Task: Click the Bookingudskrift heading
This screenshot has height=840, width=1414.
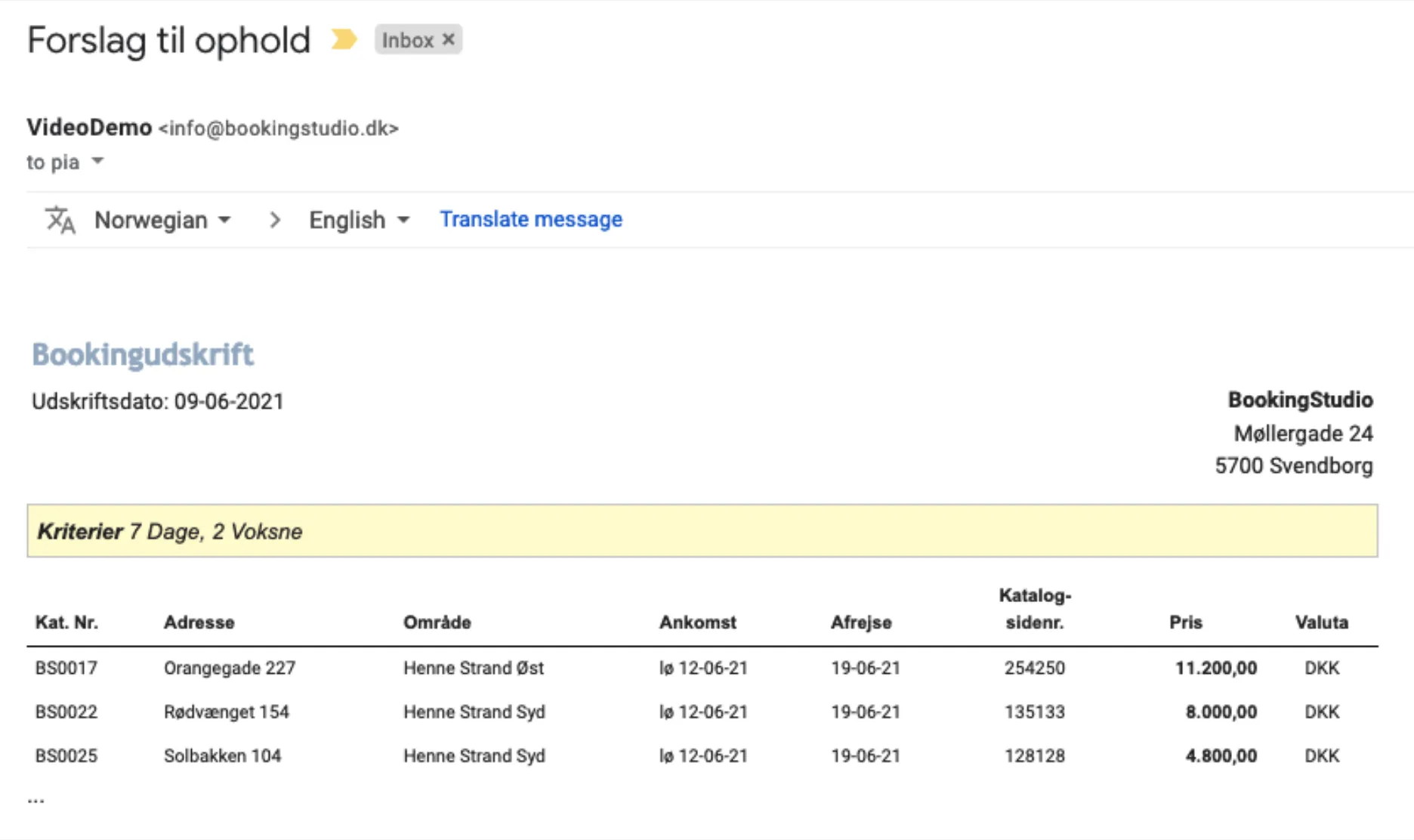Action: pyautogui.click(x=142, y=354)
